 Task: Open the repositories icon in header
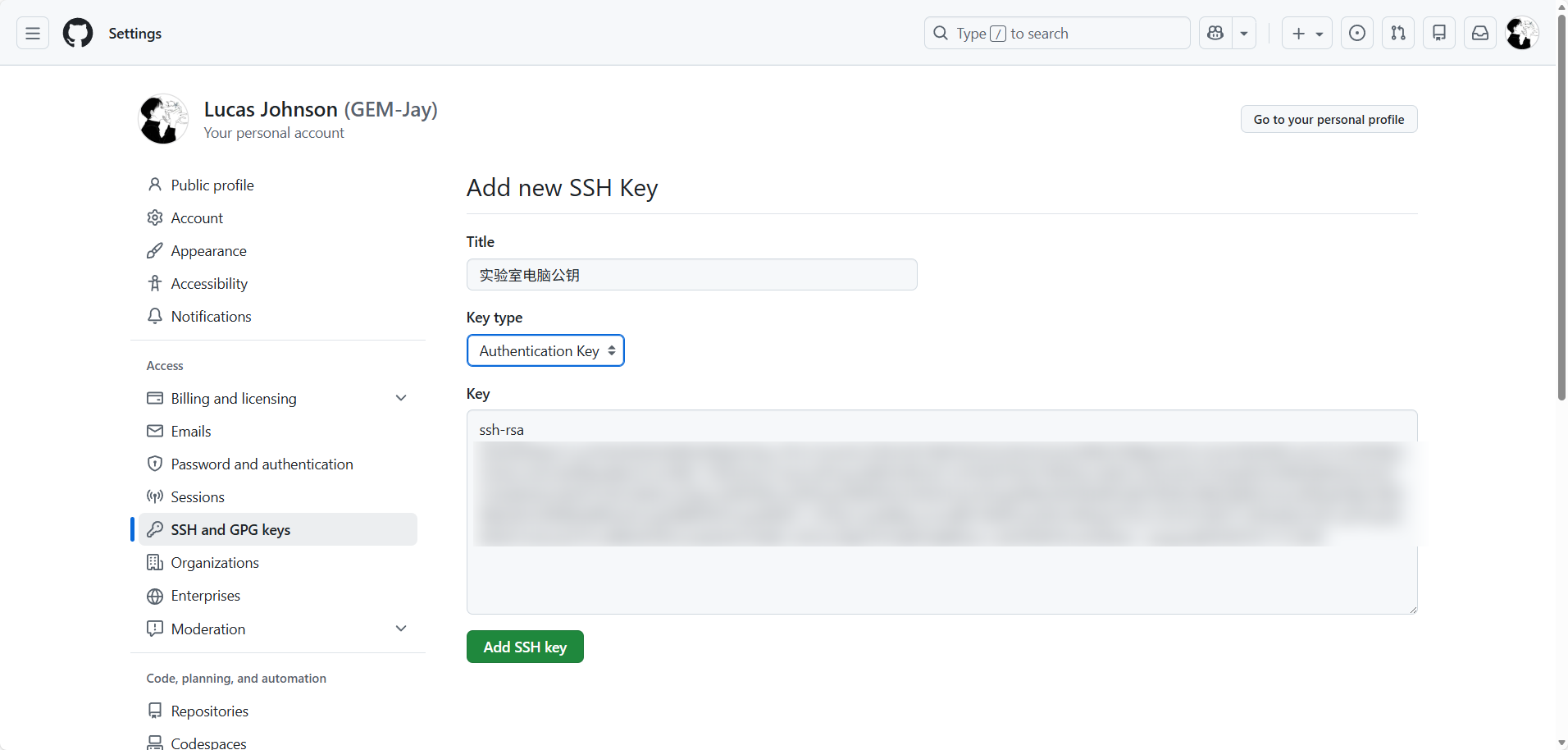pyautogui.click(x=1439, y=33)
